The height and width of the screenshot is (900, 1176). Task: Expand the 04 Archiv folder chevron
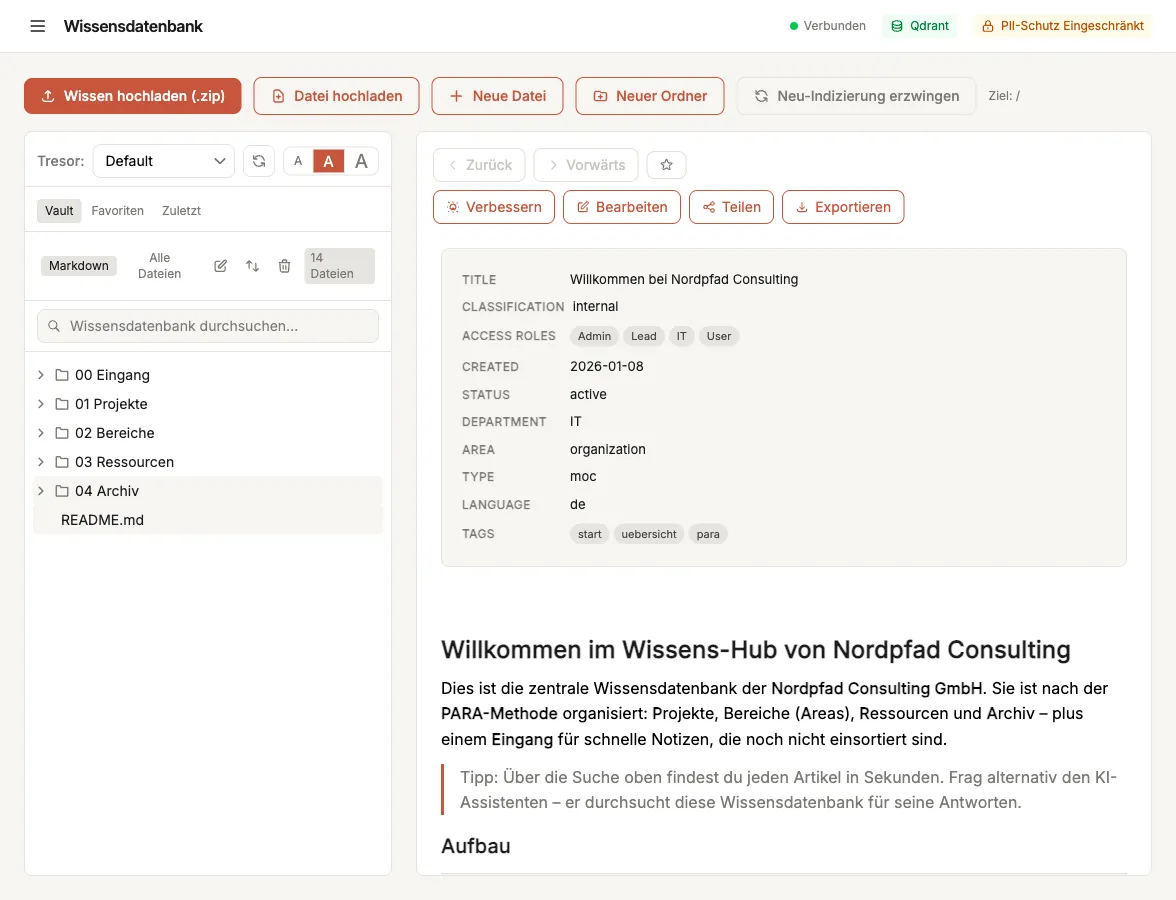pos(41,491)
